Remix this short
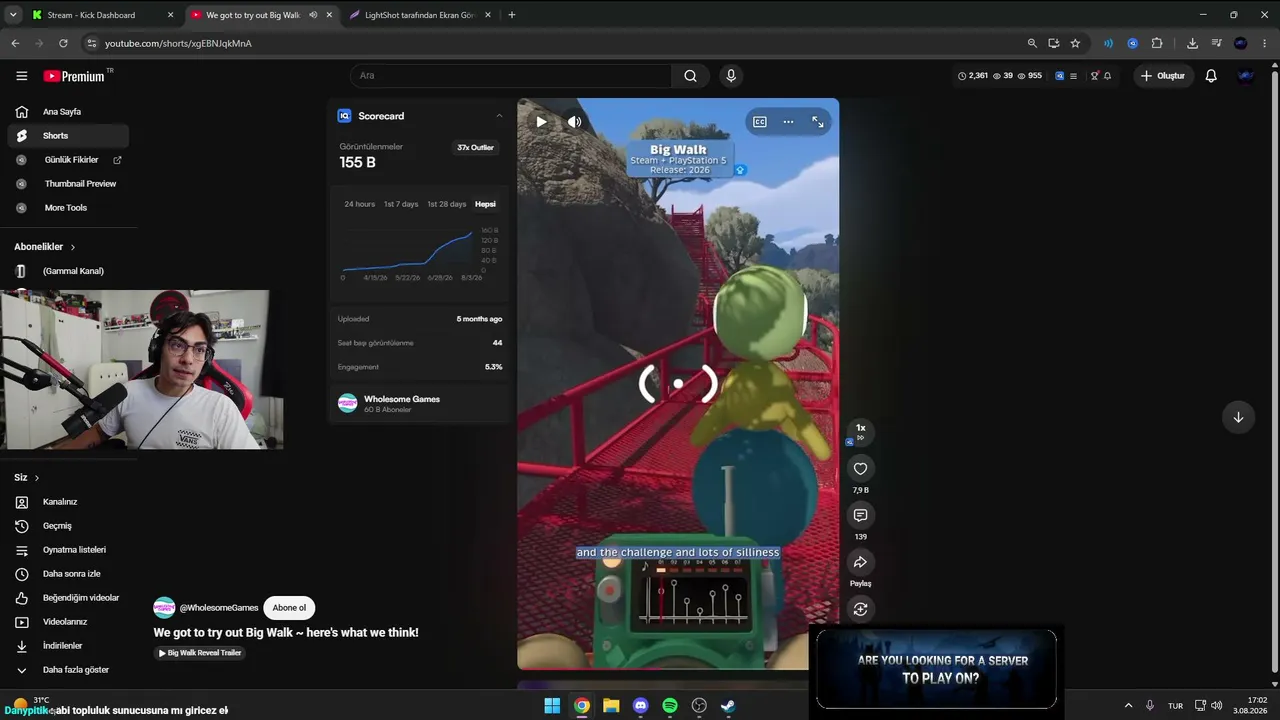Image resolution: width=1280 pixels, height=720 pixels. 860,609
